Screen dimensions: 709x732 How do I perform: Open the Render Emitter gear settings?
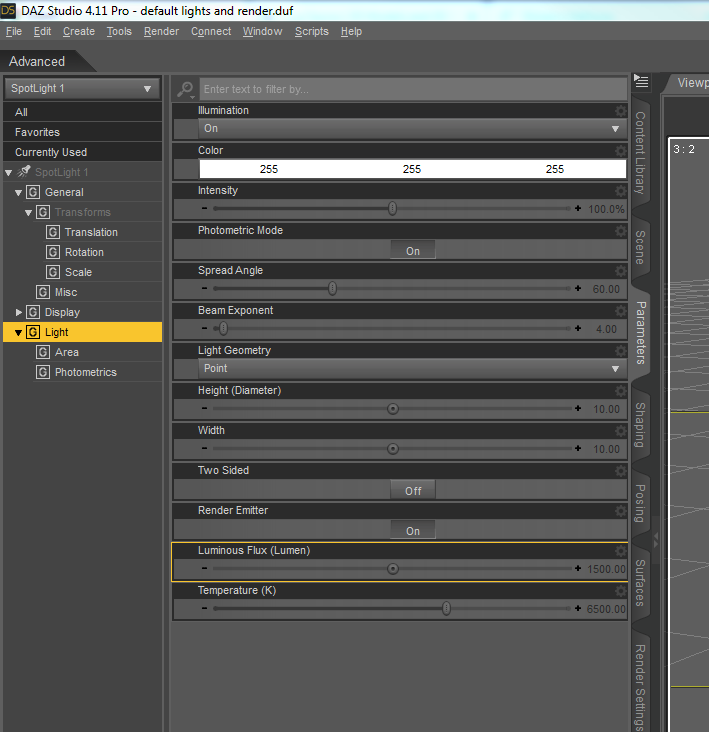point(620,511)
